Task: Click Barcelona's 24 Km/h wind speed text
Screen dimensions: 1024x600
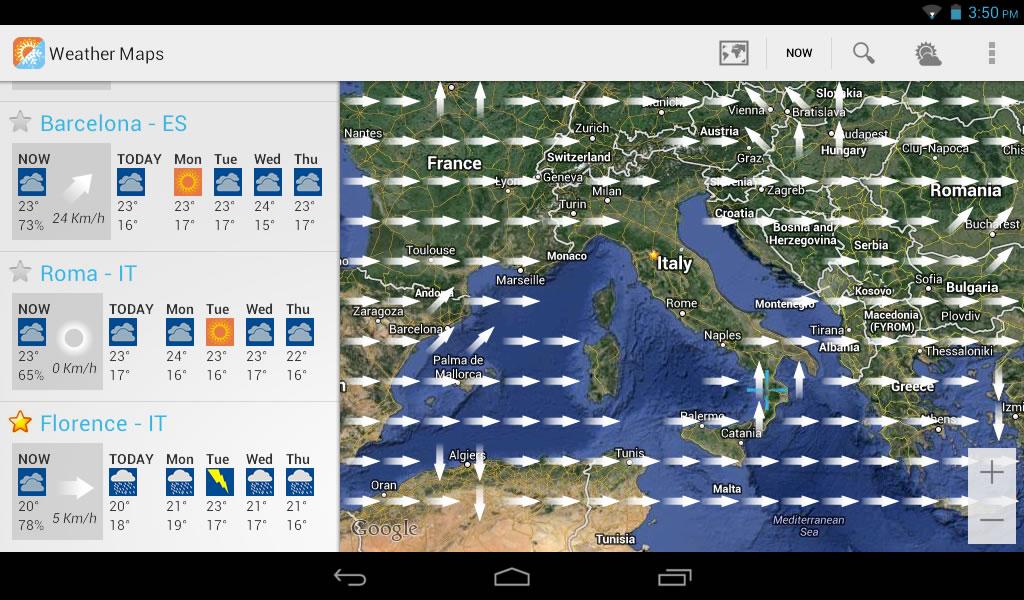Action: (78, 218)
